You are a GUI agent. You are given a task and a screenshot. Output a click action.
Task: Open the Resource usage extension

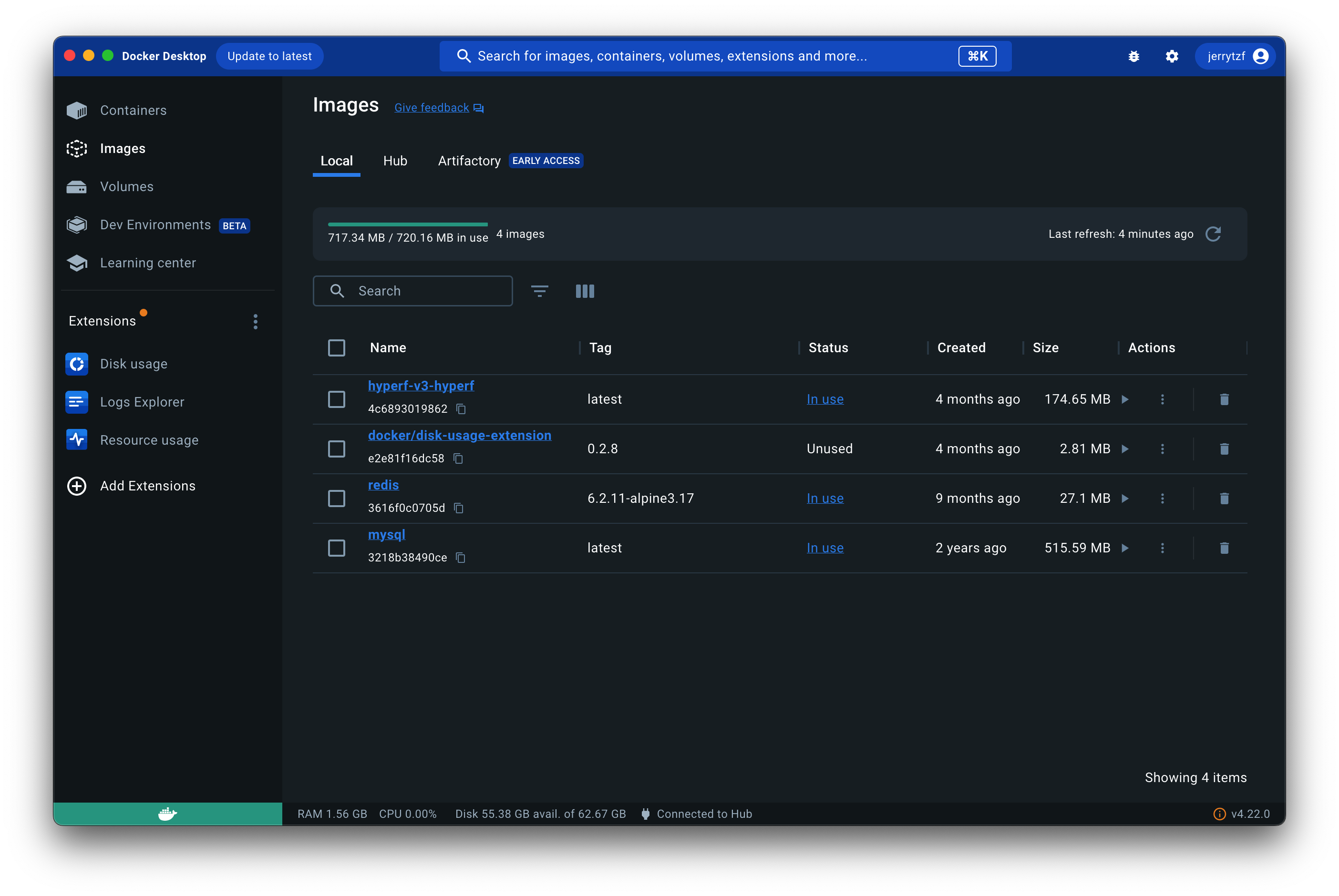click(x=132, y=440)
